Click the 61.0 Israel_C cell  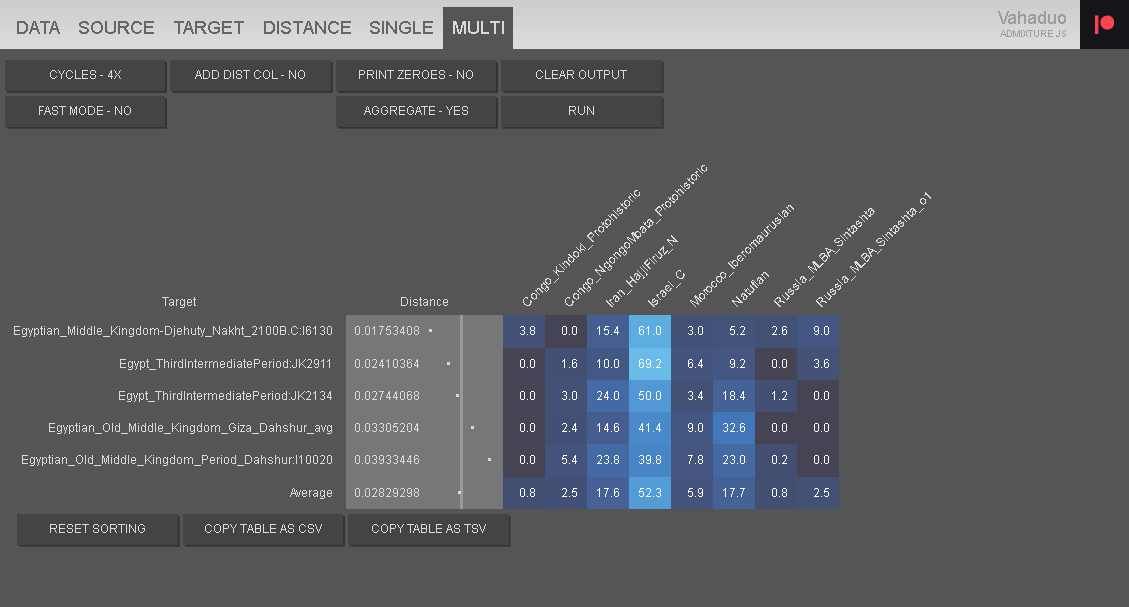click(x=649, y=331)
